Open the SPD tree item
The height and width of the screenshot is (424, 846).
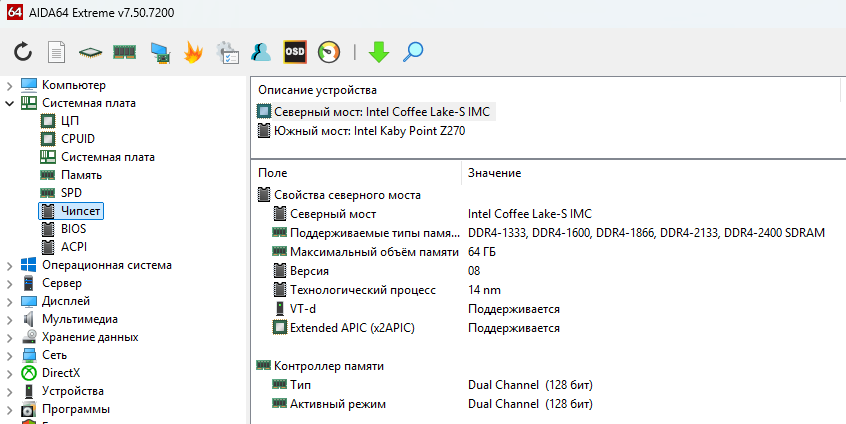[71, 193]
